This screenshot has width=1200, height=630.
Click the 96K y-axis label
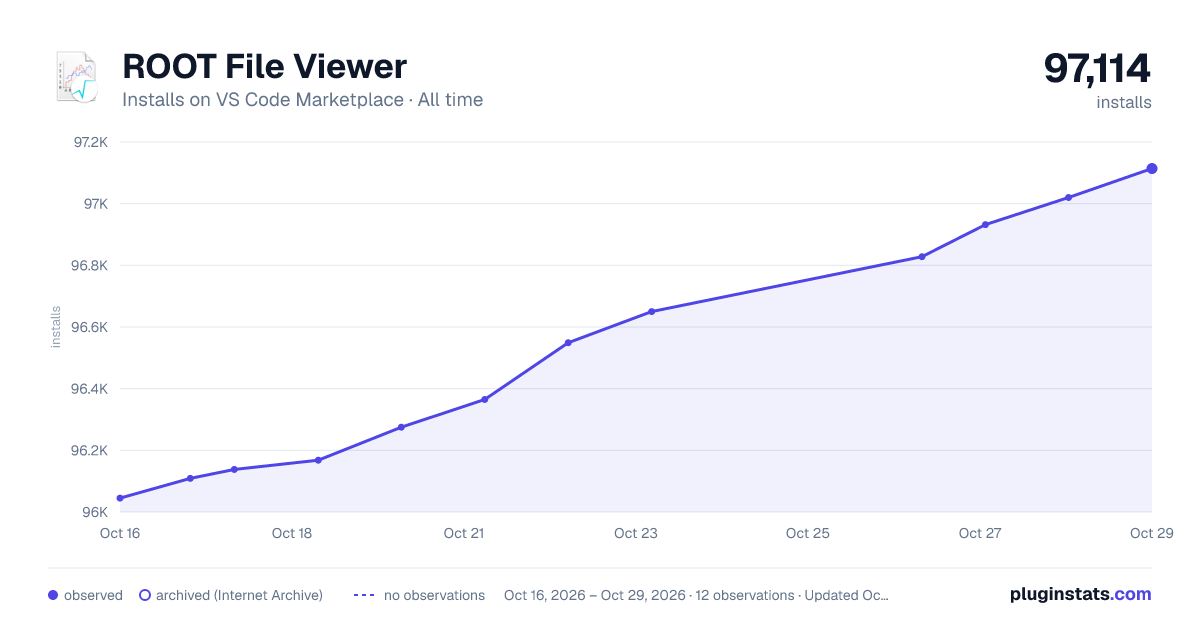coord(95,512)
